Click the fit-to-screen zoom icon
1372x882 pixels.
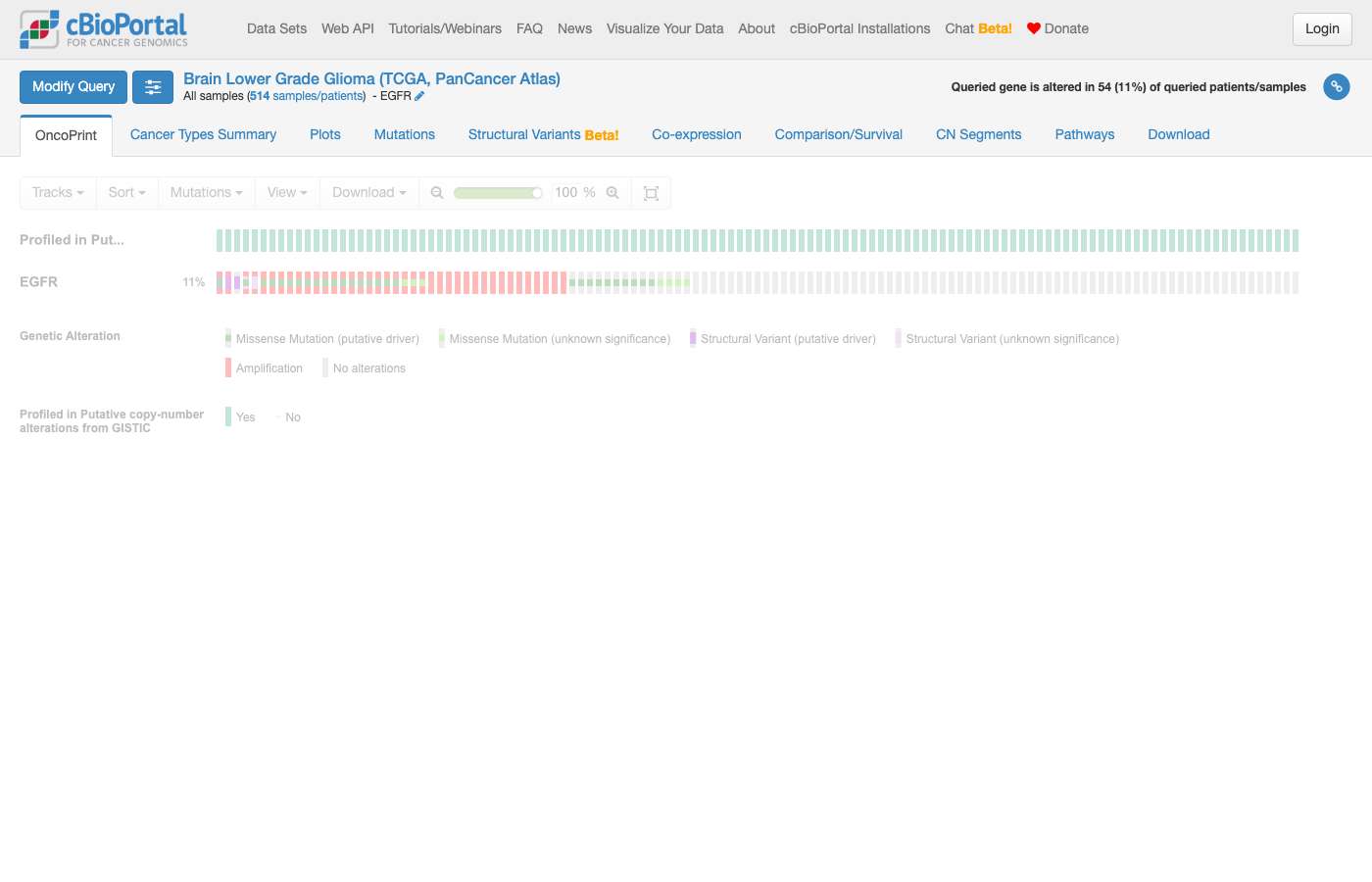coord(651,193)
